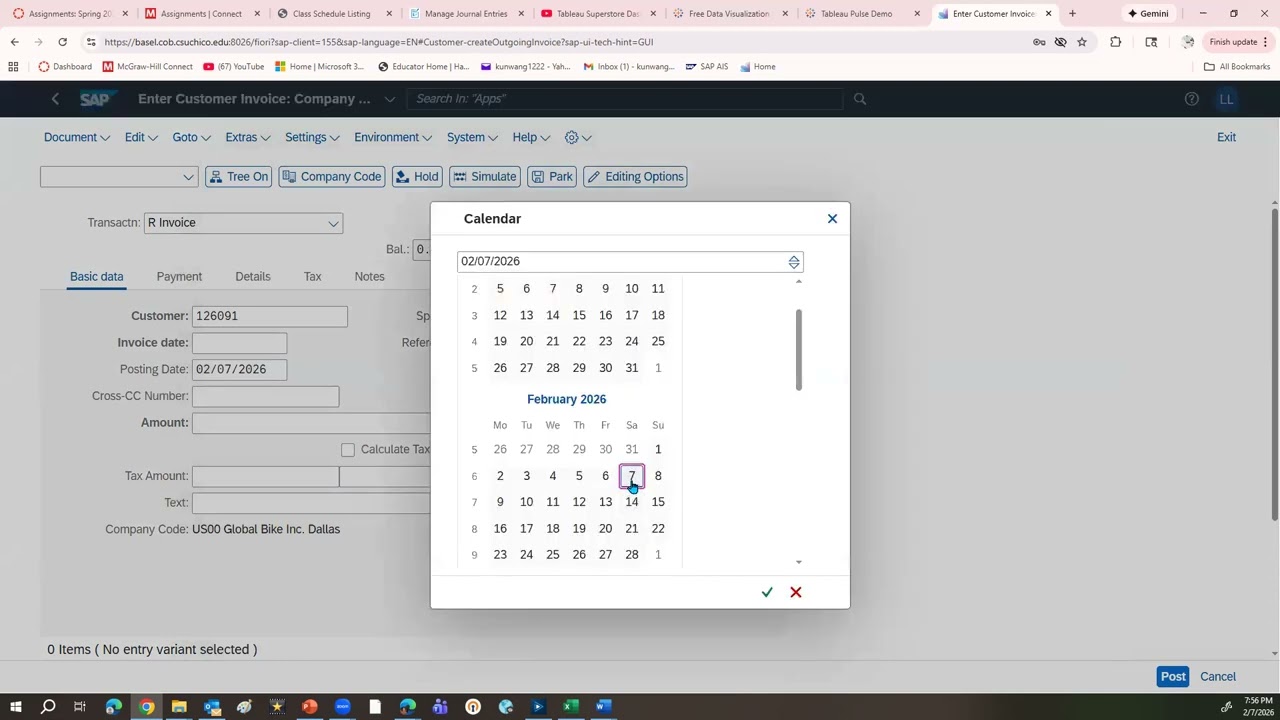Open the Settings menu
Image resolution: width=1280 pixels, height=720 pixels.
point(312,137)
